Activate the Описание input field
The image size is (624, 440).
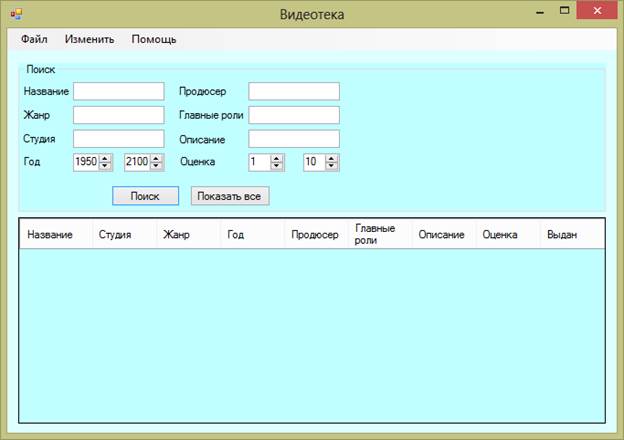pyautogui.click(x=294, y=139)
